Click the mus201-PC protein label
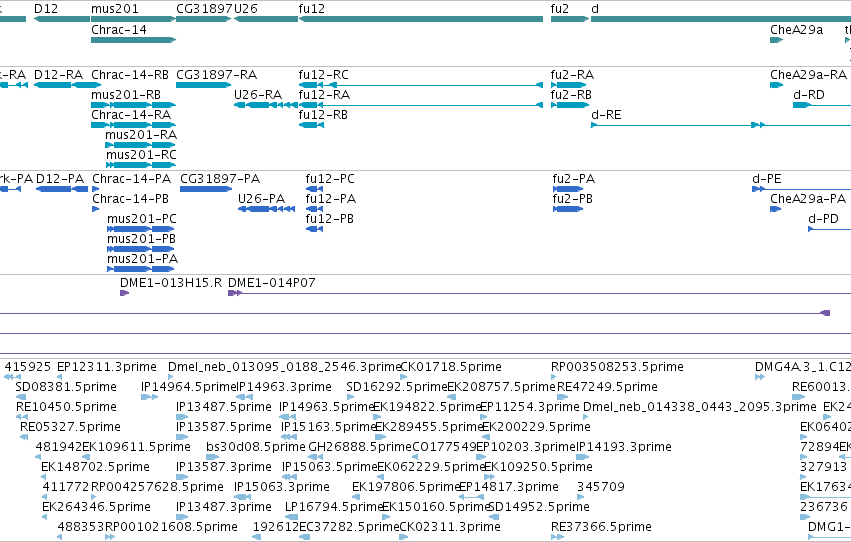The width and height of the screenshot is (851, 542). click(142, 219)
